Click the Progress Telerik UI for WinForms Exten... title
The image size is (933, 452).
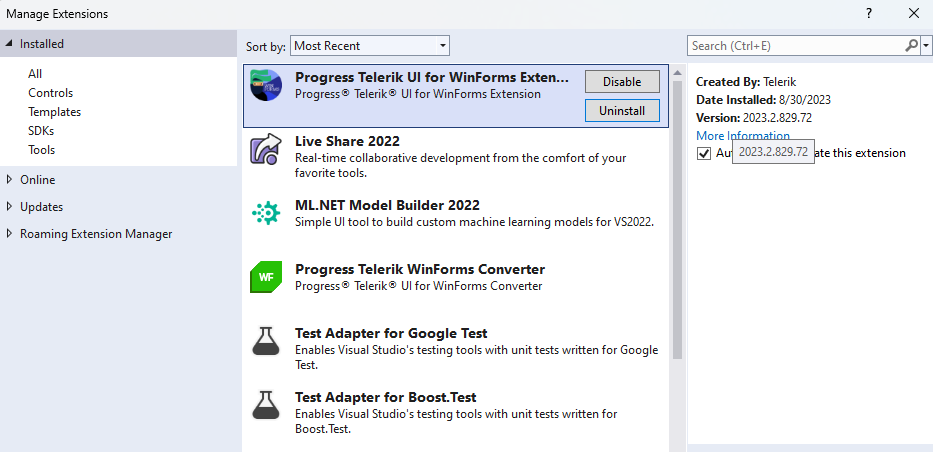coord(432,77)
